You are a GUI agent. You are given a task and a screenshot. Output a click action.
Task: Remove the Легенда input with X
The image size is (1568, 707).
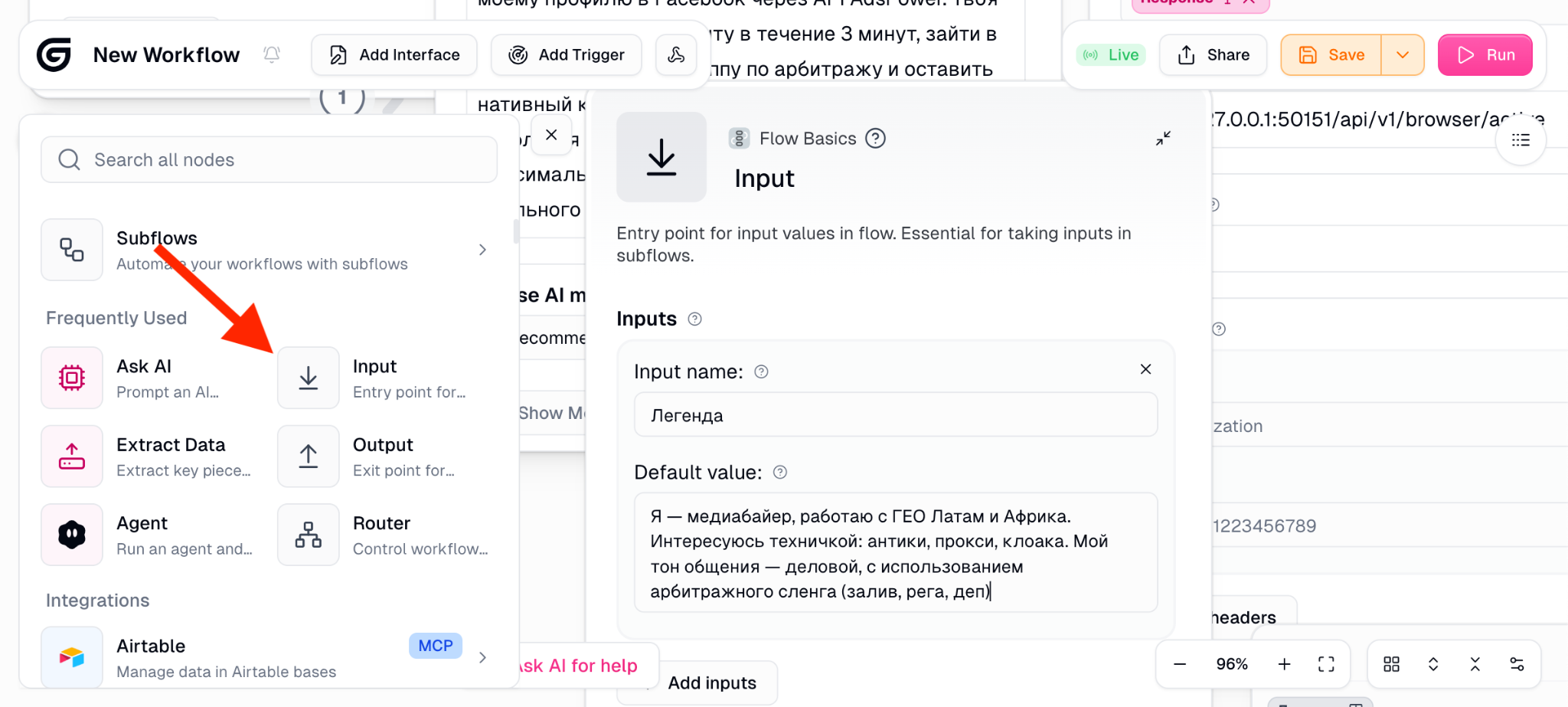[1145, 369]
